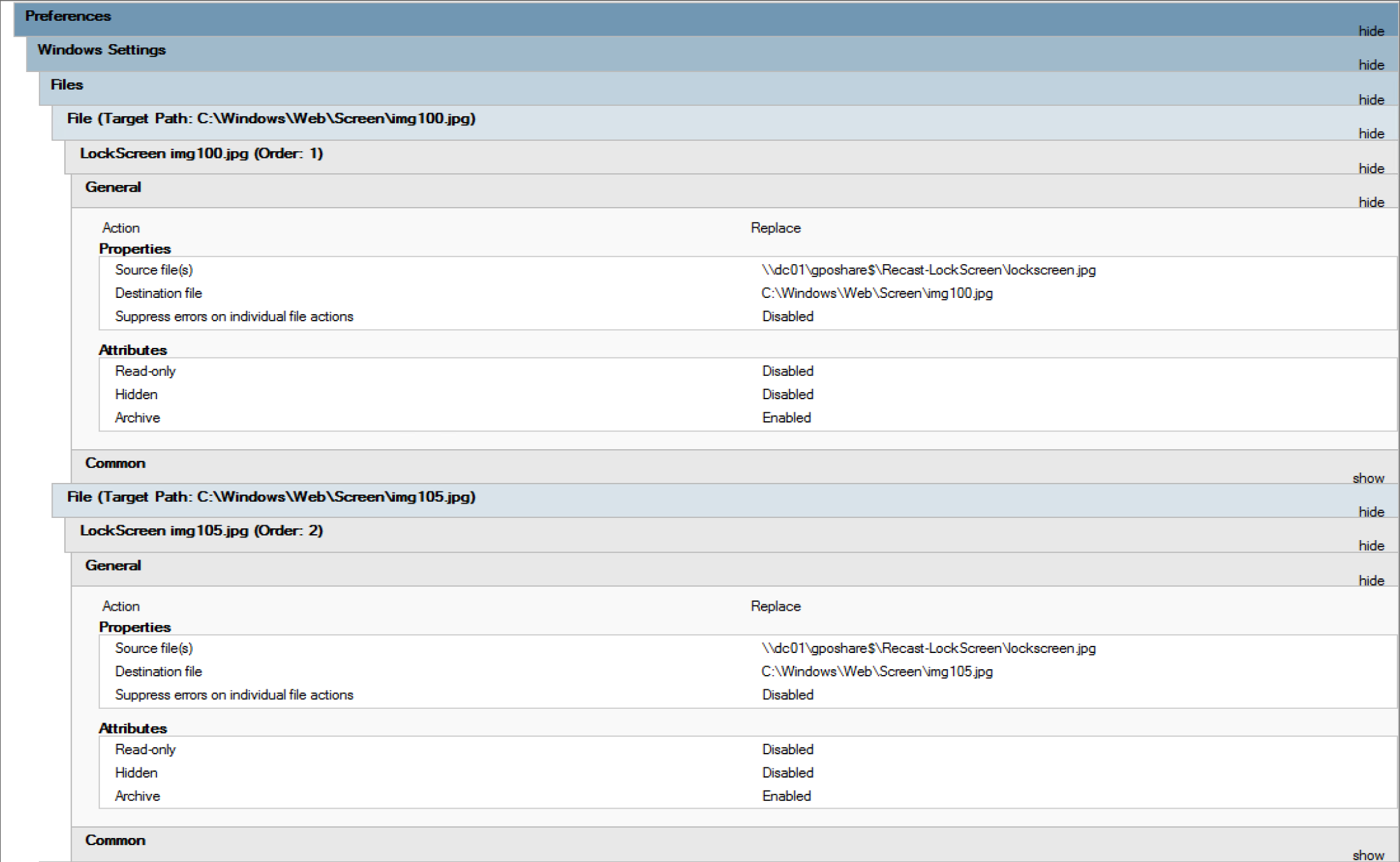
Task: Hide the img105.jpg Target Path file section
Action: (1371, 512)
